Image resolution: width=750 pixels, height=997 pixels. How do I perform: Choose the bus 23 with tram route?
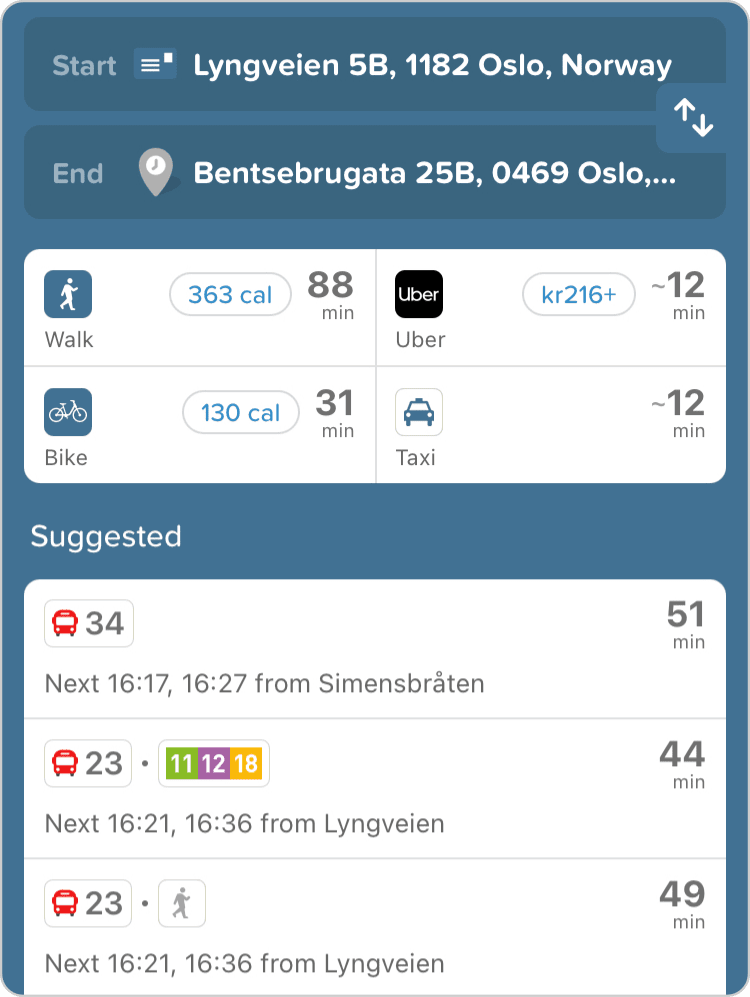click(374, 788)
